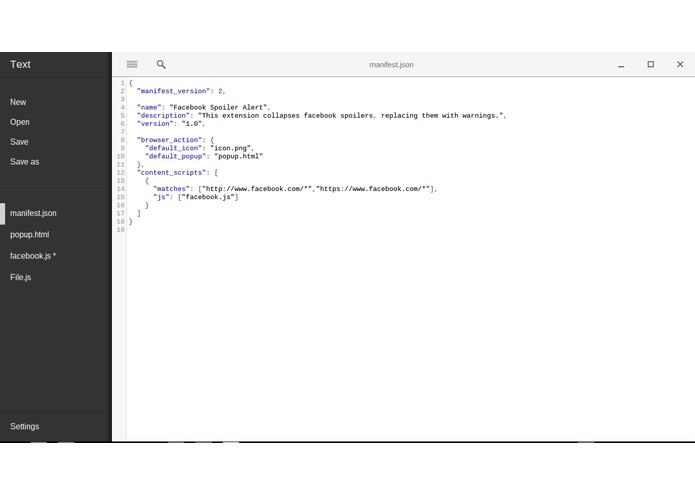Click the closing brace on line 18
This screenshot has width=695, height=494.
[131, 221]
